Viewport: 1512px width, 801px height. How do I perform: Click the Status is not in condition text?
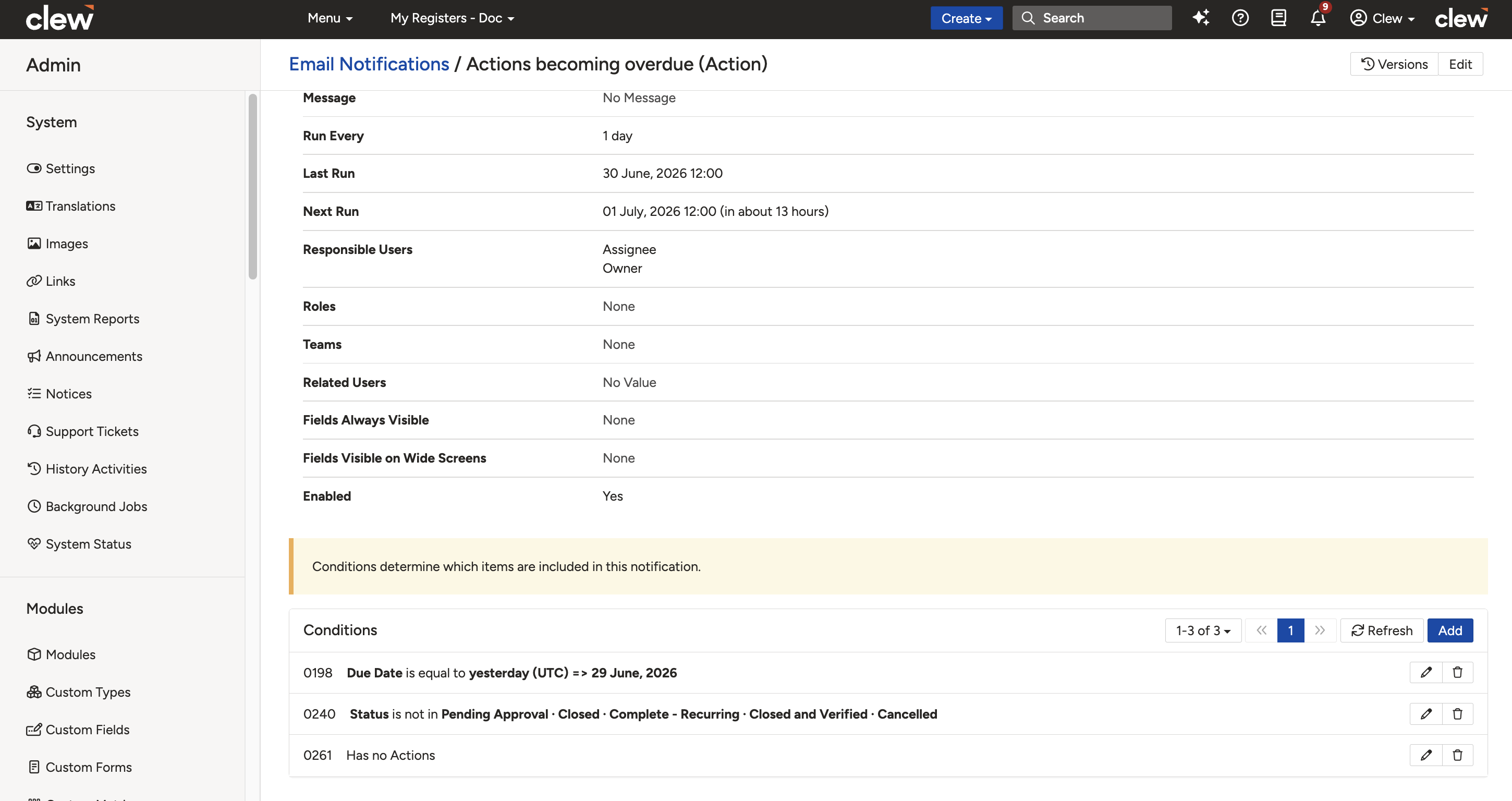643,713
